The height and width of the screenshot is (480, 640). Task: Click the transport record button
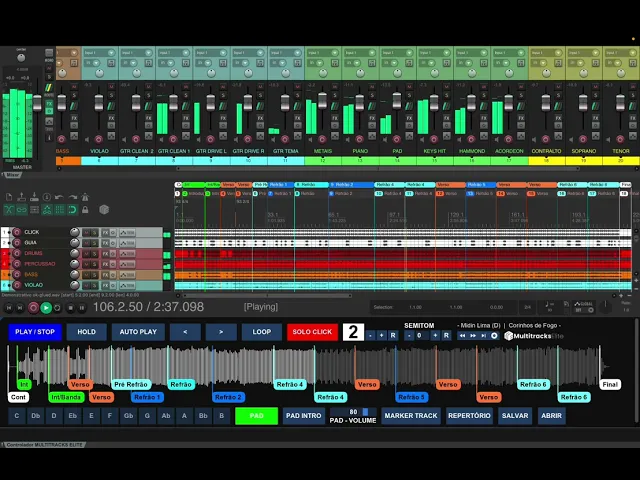33,308
